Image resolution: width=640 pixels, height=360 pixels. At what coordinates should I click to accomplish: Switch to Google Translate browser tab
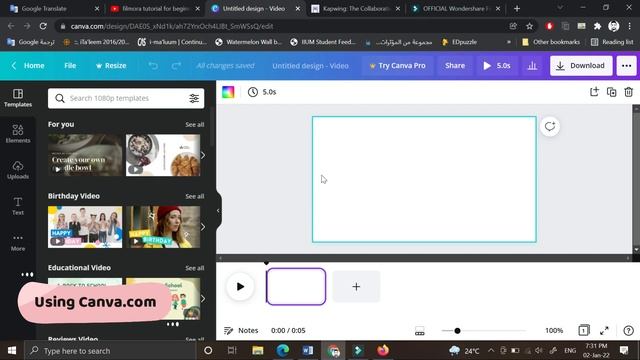tap(54, 9)
